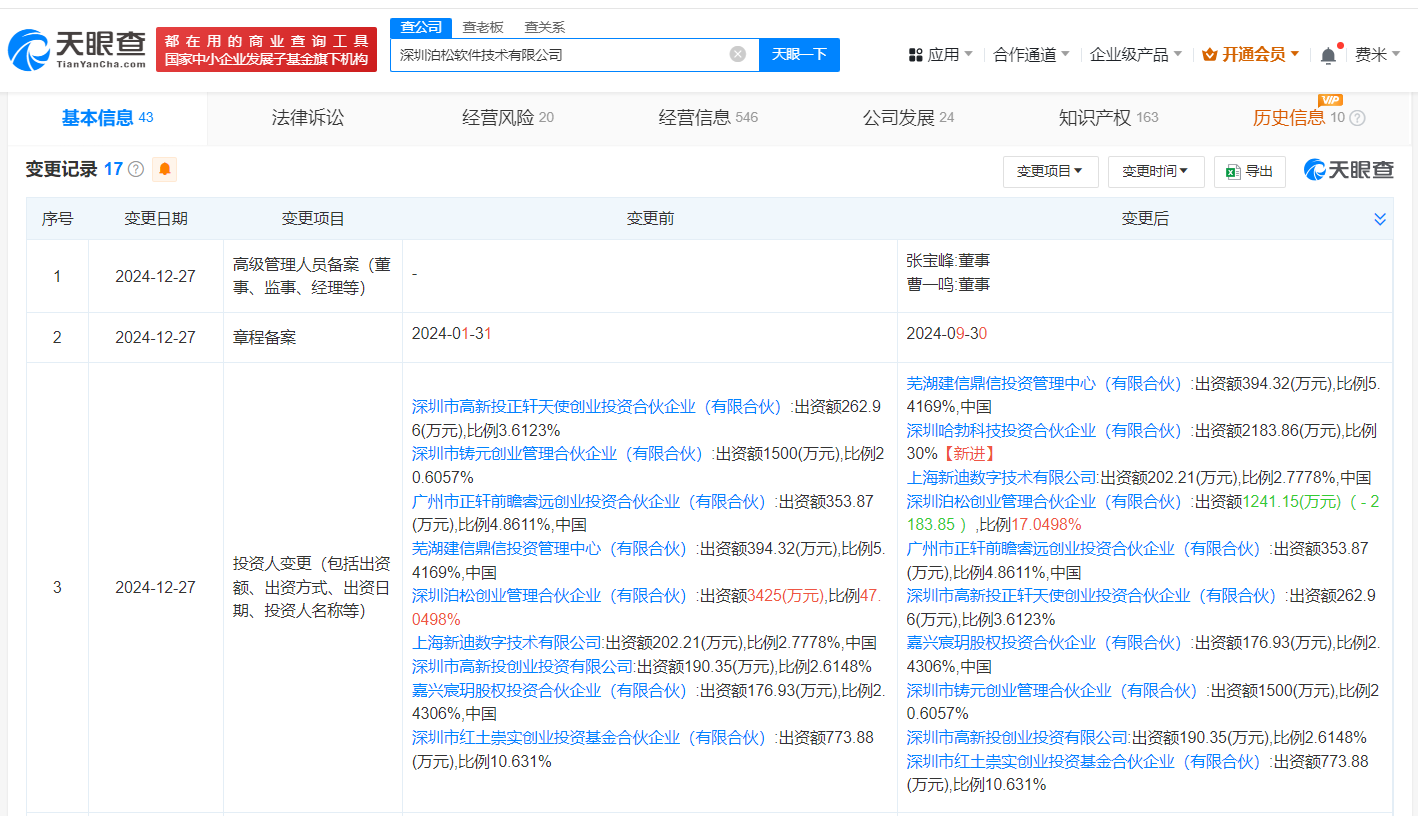Open 芜湖建信鼎信投资管理中心 link in 变更前
This screenshot has height=816, width=1418.
[x=554, y=548]
